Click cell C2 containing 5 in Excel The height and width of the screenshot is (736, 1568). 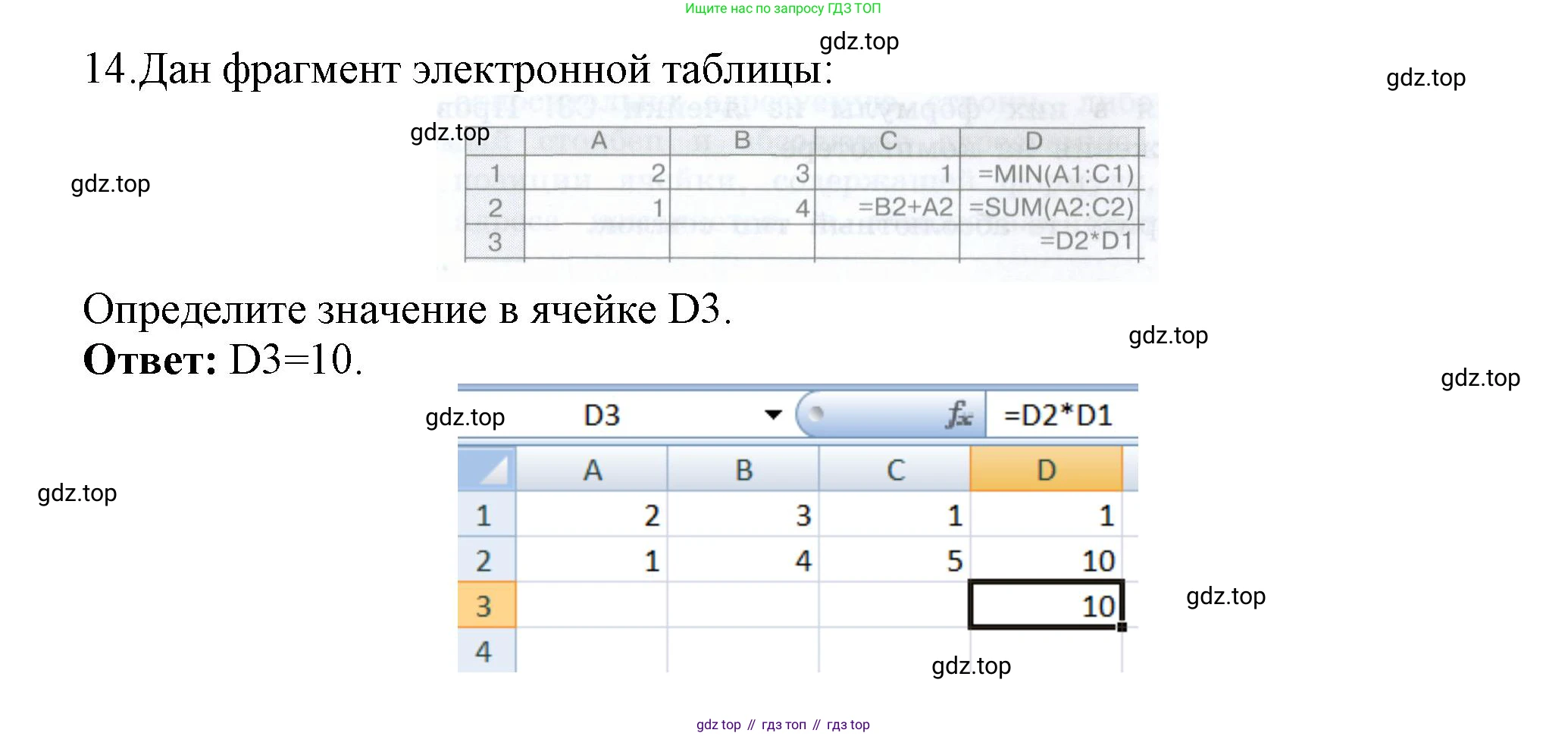895,560
